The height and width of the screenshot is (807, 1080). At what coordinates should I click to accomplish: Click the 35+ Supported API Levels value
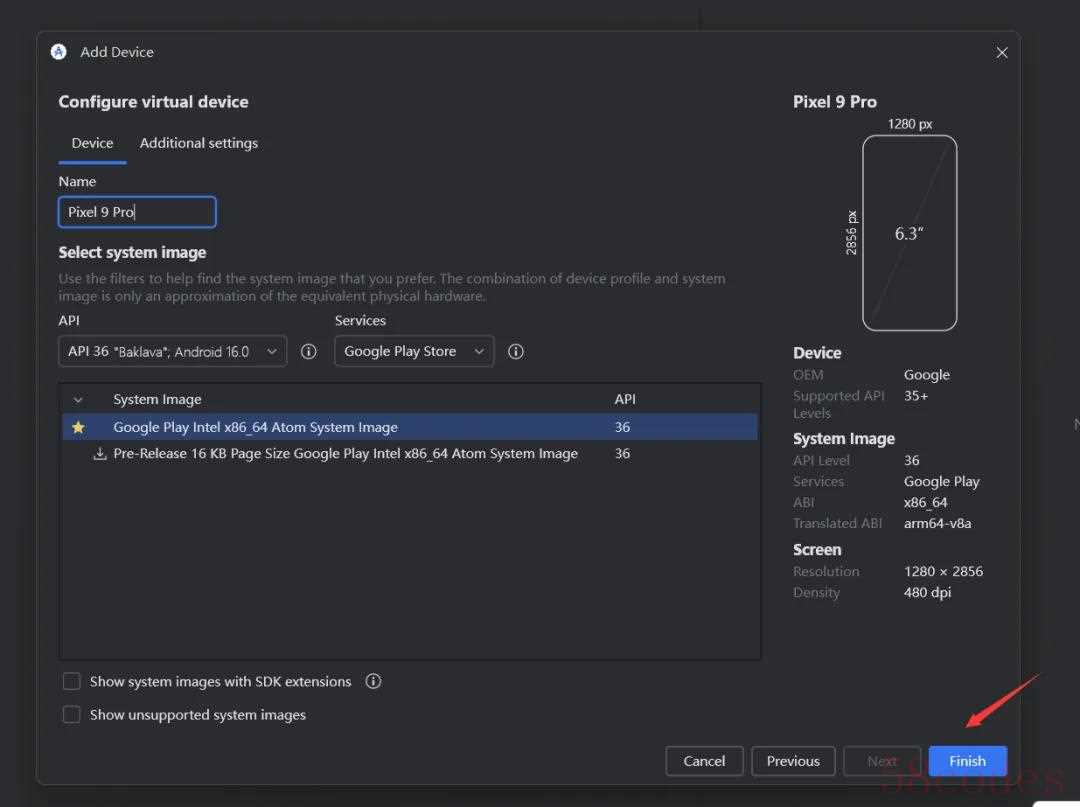[915, 396]
